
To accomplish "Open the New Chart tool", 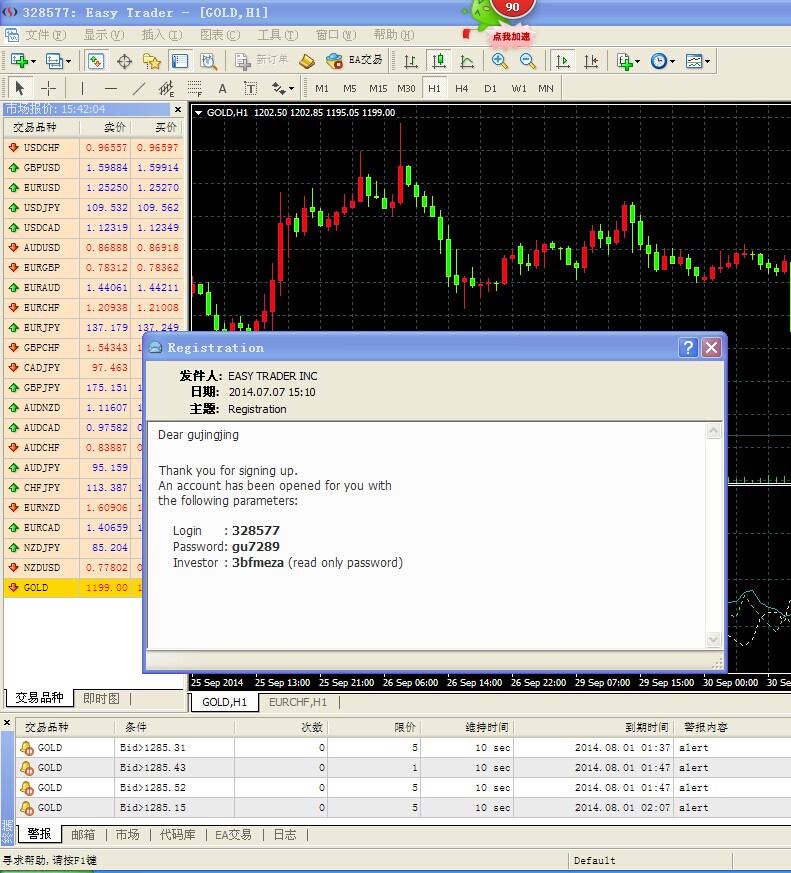I will point(19,61).
